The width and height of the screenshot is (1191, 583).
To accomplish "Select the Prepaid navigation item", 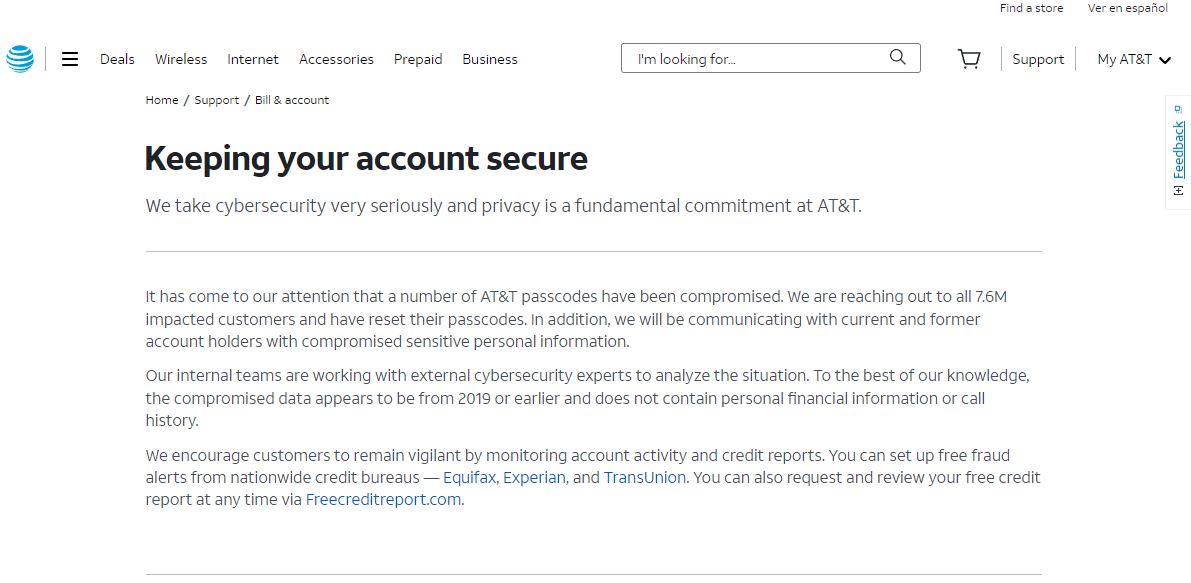I will (418, 59).
